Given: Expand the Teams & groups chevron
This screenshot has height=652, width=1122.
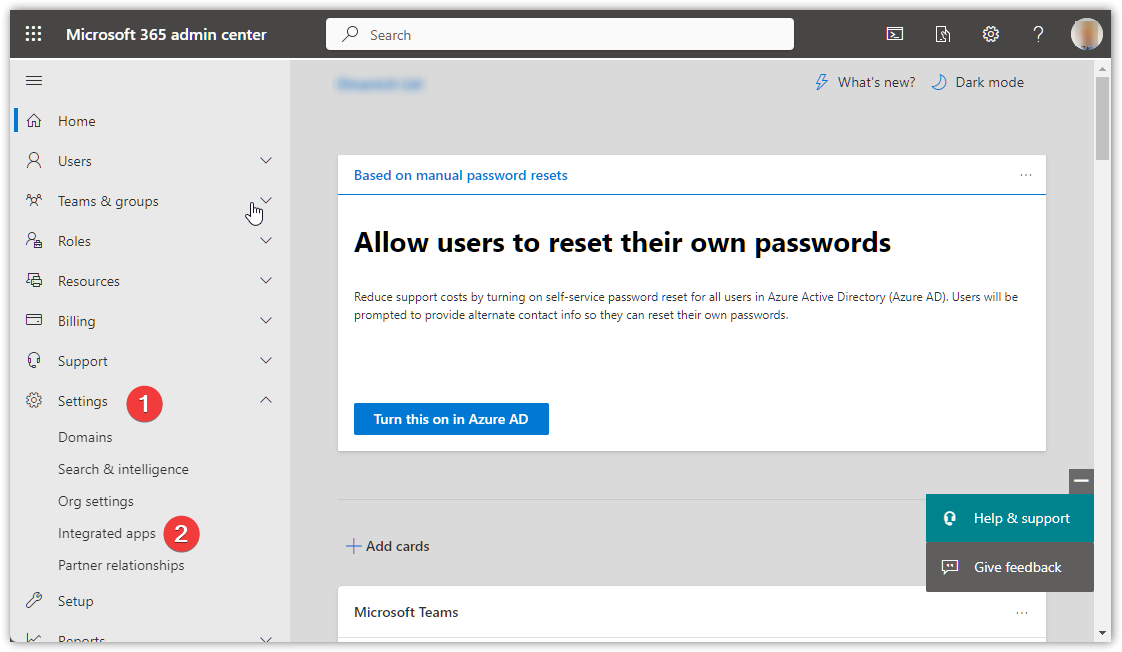Looking at the screenshot, I should (265, 200).
